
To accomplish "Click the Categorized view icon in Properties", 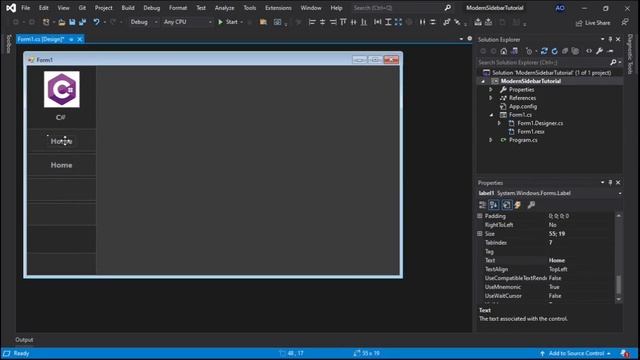I will click(x=482, y=205).
